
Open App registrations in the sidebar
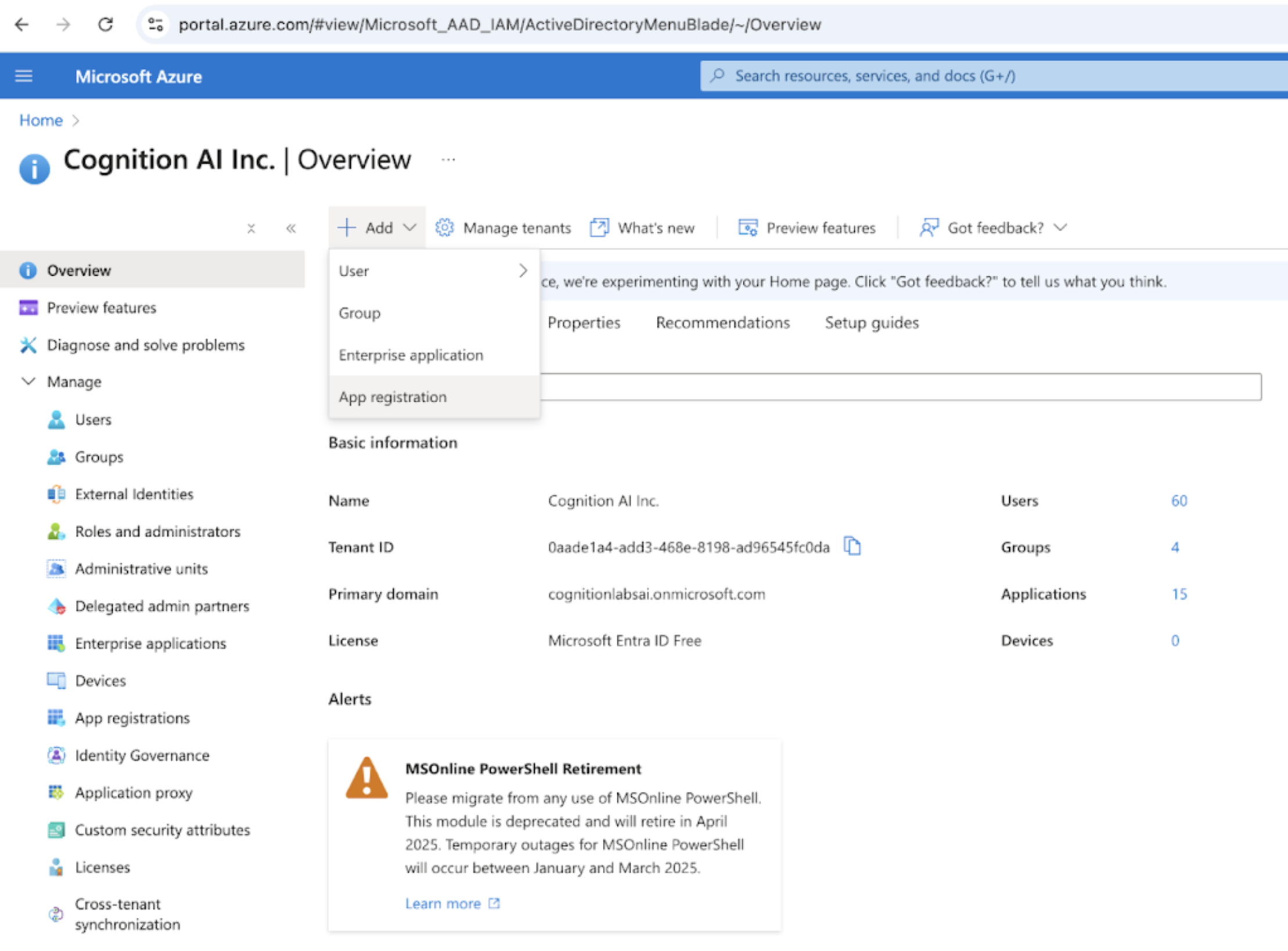point(132,718)
